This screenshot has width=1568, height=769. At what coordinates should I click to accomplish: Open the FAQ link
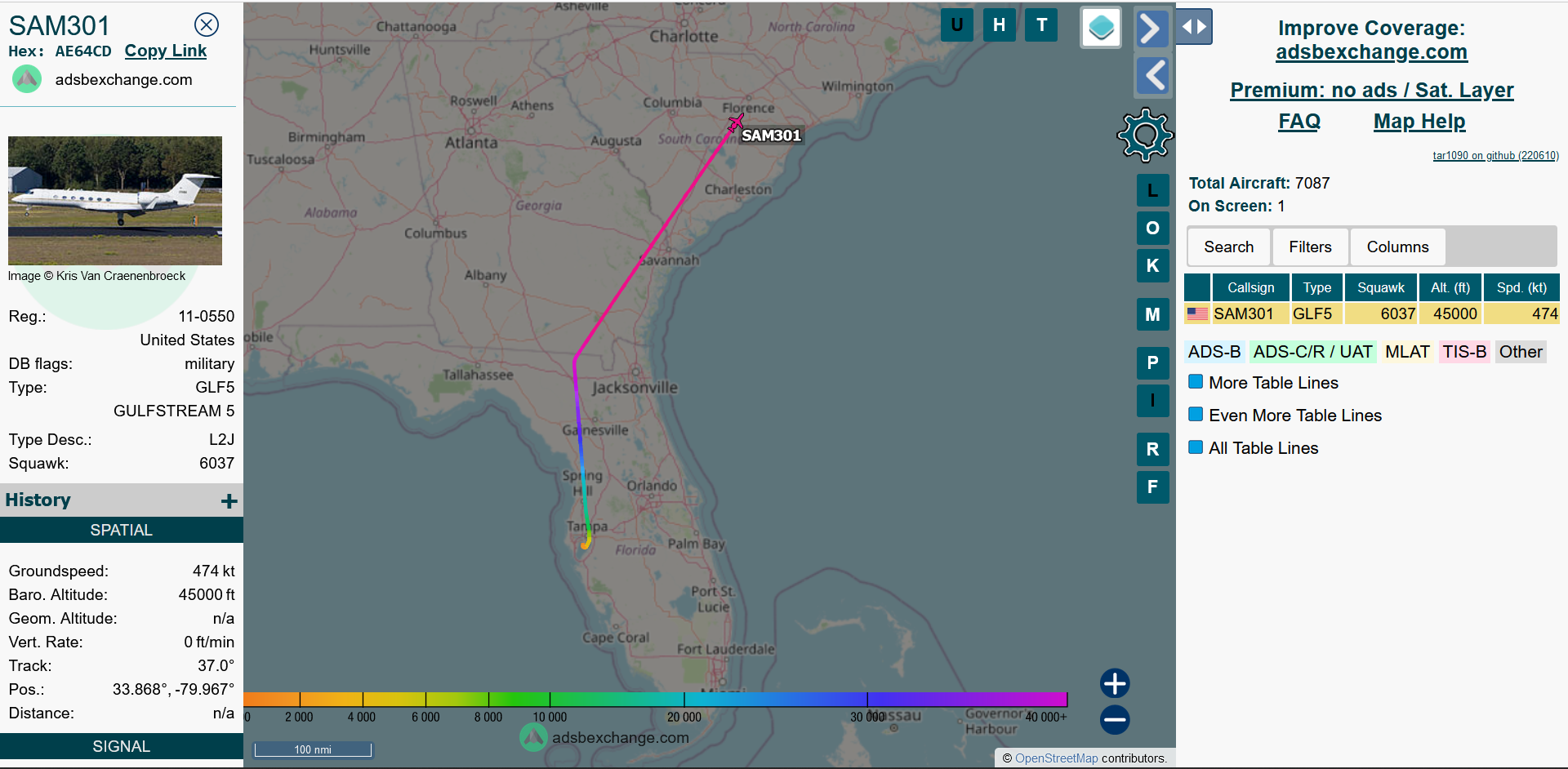tap(1299, 122)
